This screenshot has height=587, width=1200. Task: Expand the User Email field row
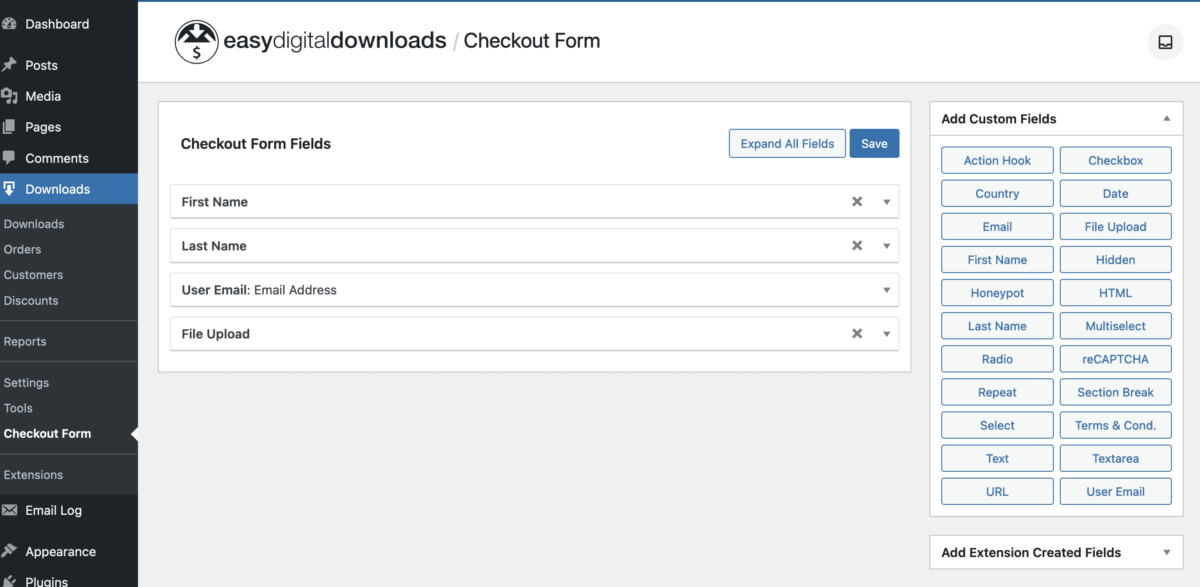coord(886,290)
